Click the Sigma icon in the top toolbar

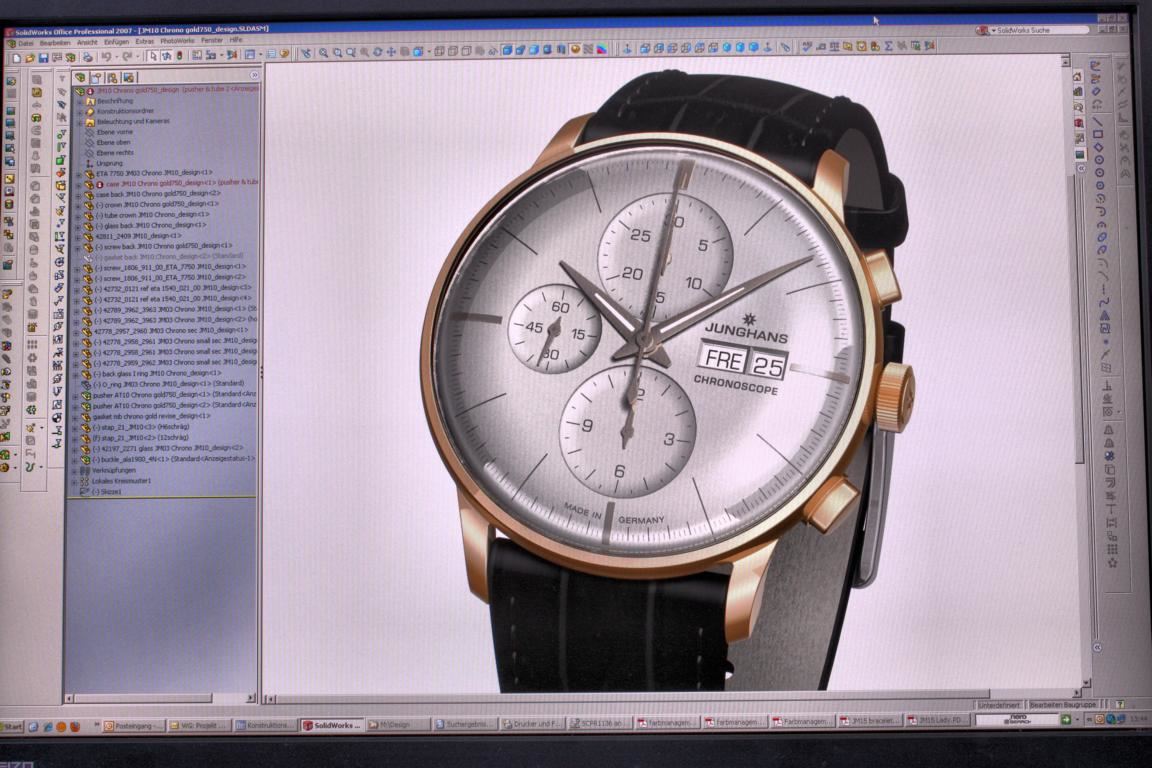887,46
